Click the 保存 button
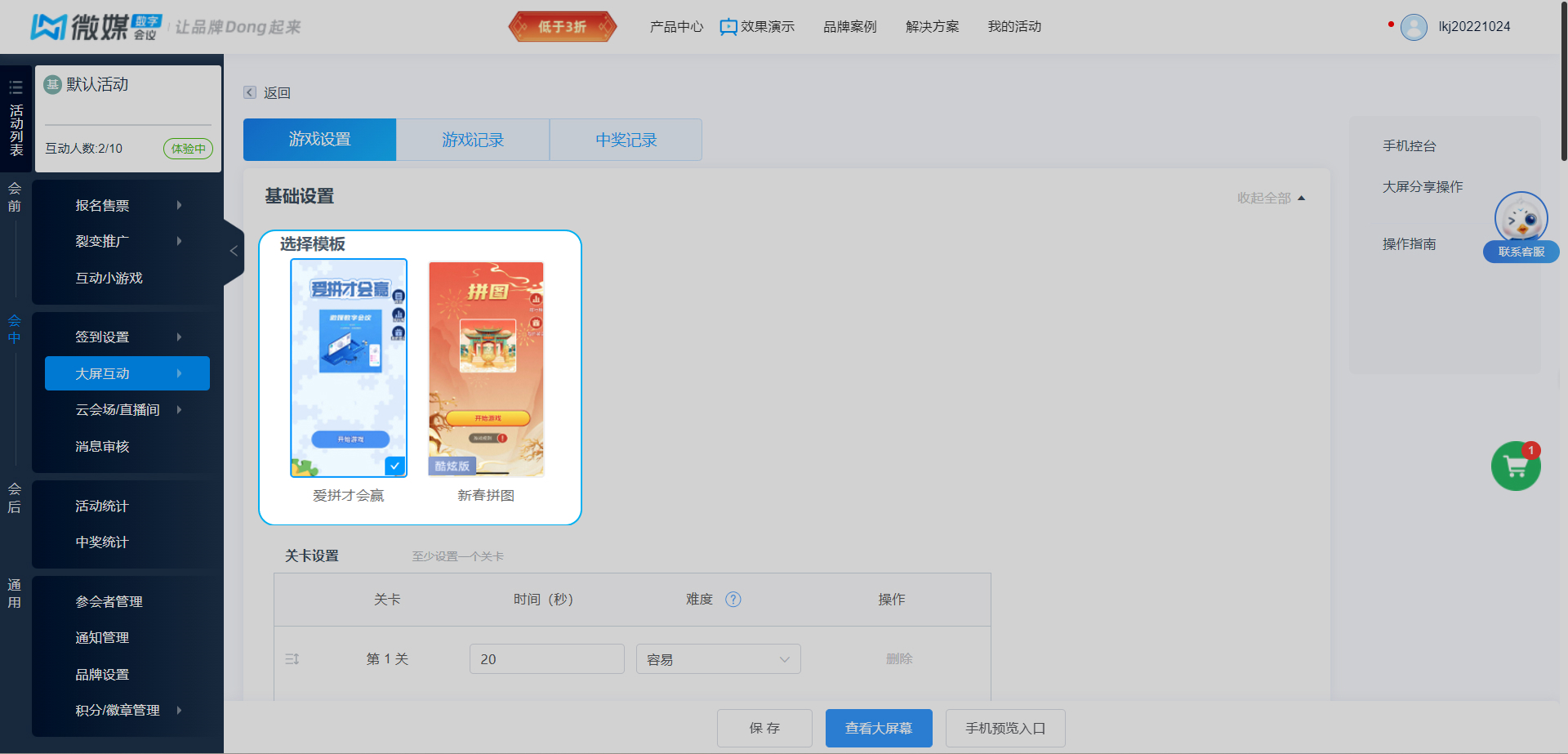 click(764, 728)
